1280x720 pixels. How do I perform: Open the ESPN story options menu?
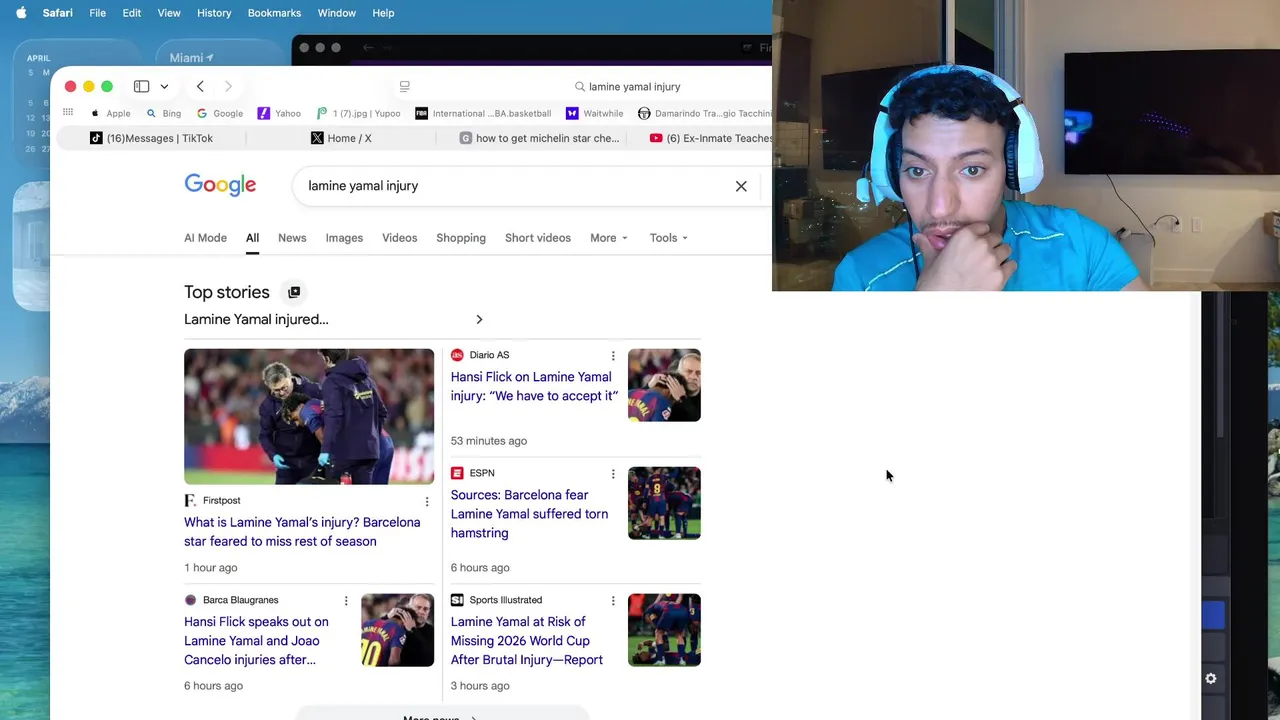[x=613, y=474]
